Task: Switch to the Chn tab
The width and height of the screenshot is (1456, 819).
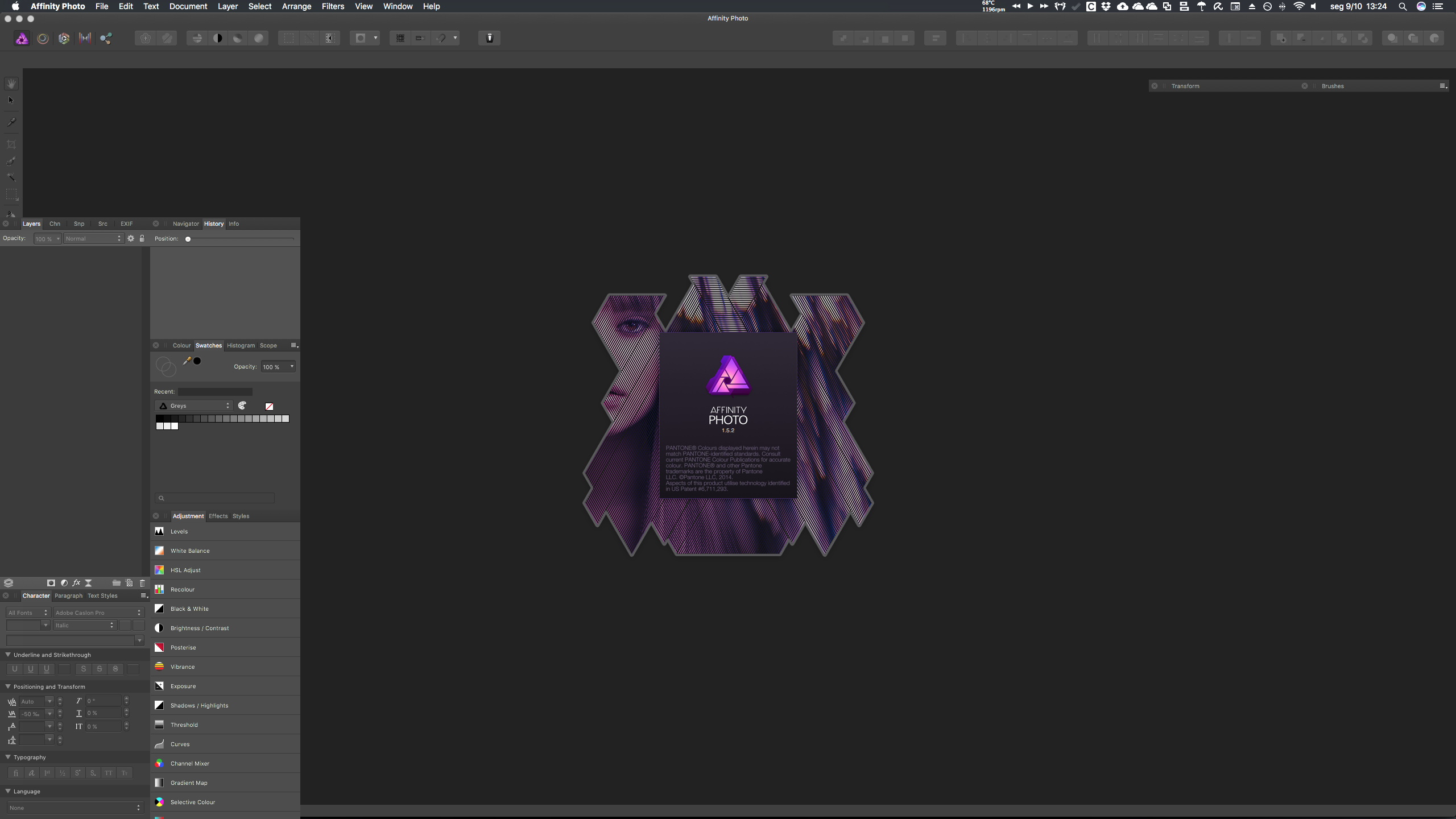Action: coord(55,224)
